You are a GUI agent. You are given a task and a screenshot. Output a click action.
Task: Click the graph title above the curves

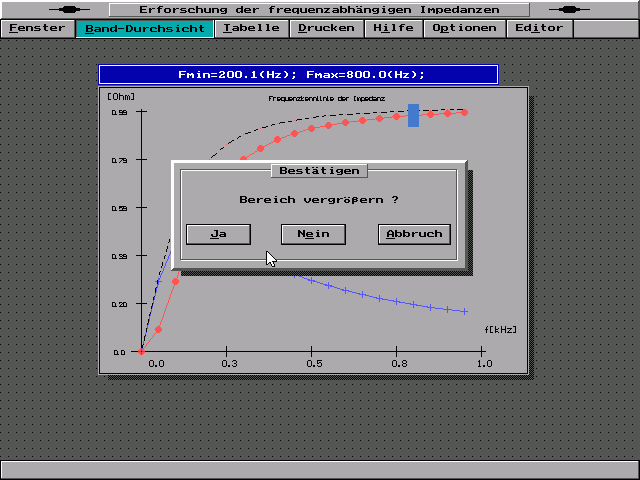point(327,98)
